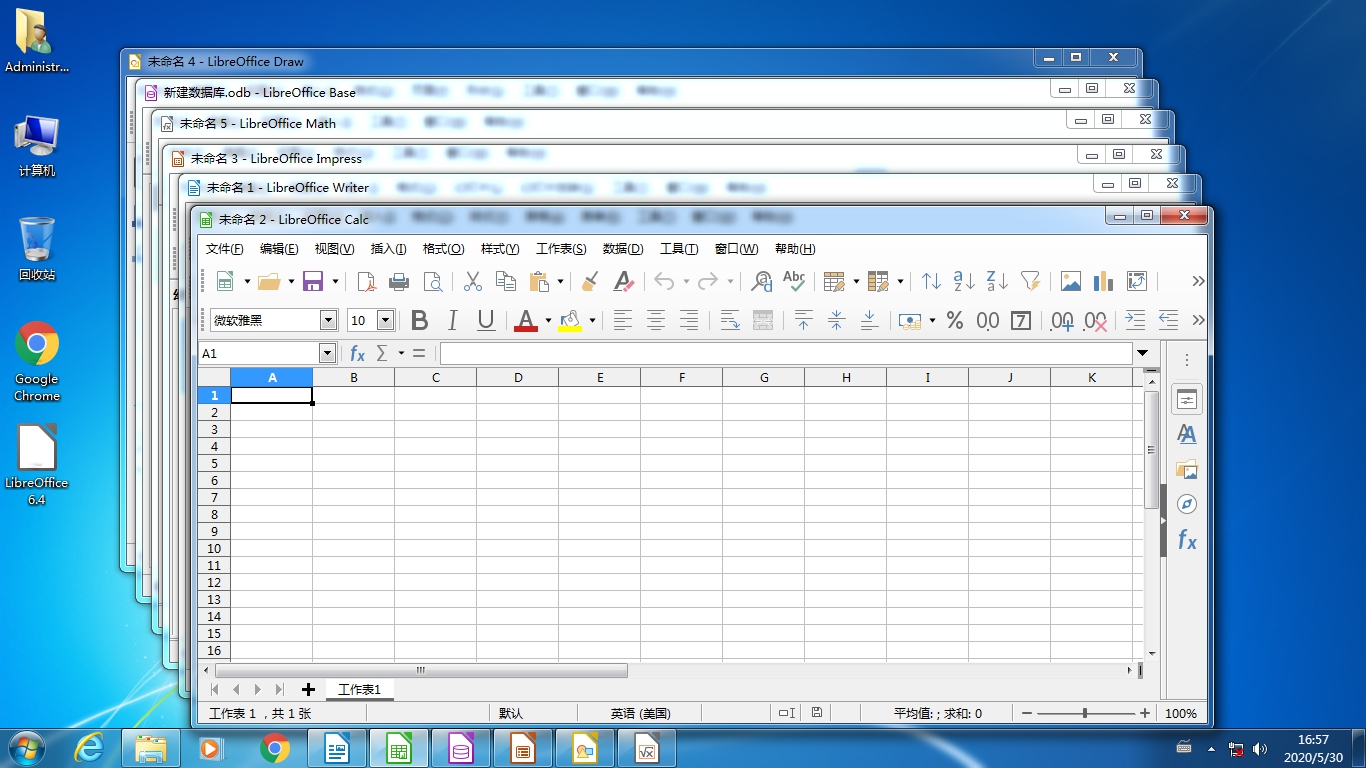Open the Navigator compass in sidebar
1366x768 pixels.
1187,504
